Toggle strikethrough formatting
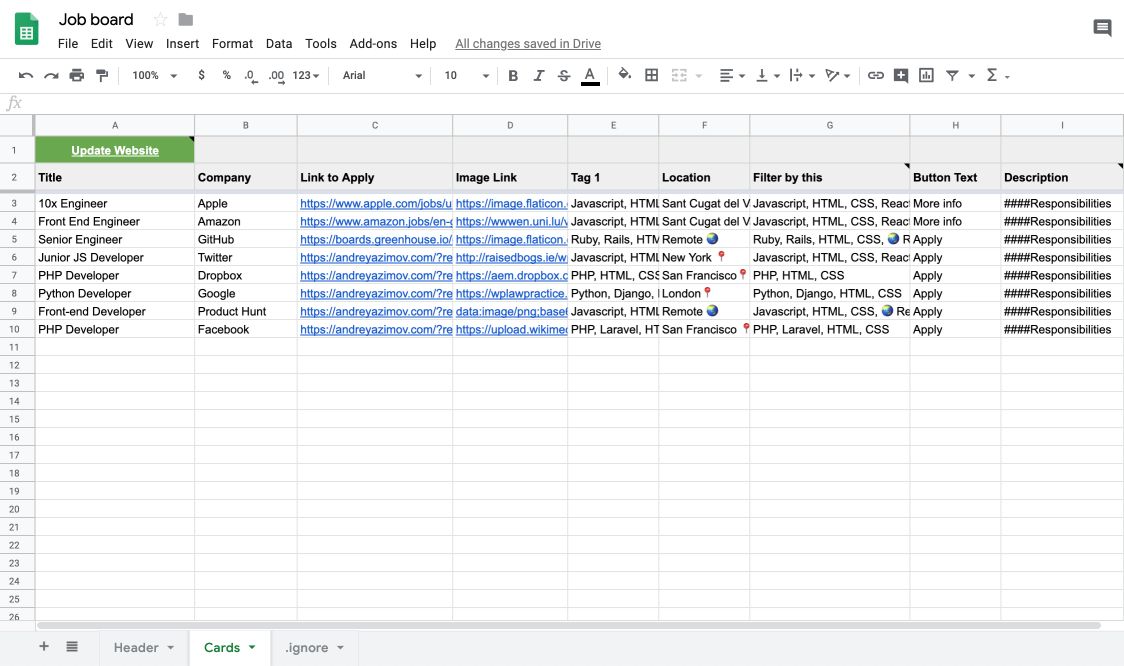This screenshot has height=666, width=1124. pos(564,76)
